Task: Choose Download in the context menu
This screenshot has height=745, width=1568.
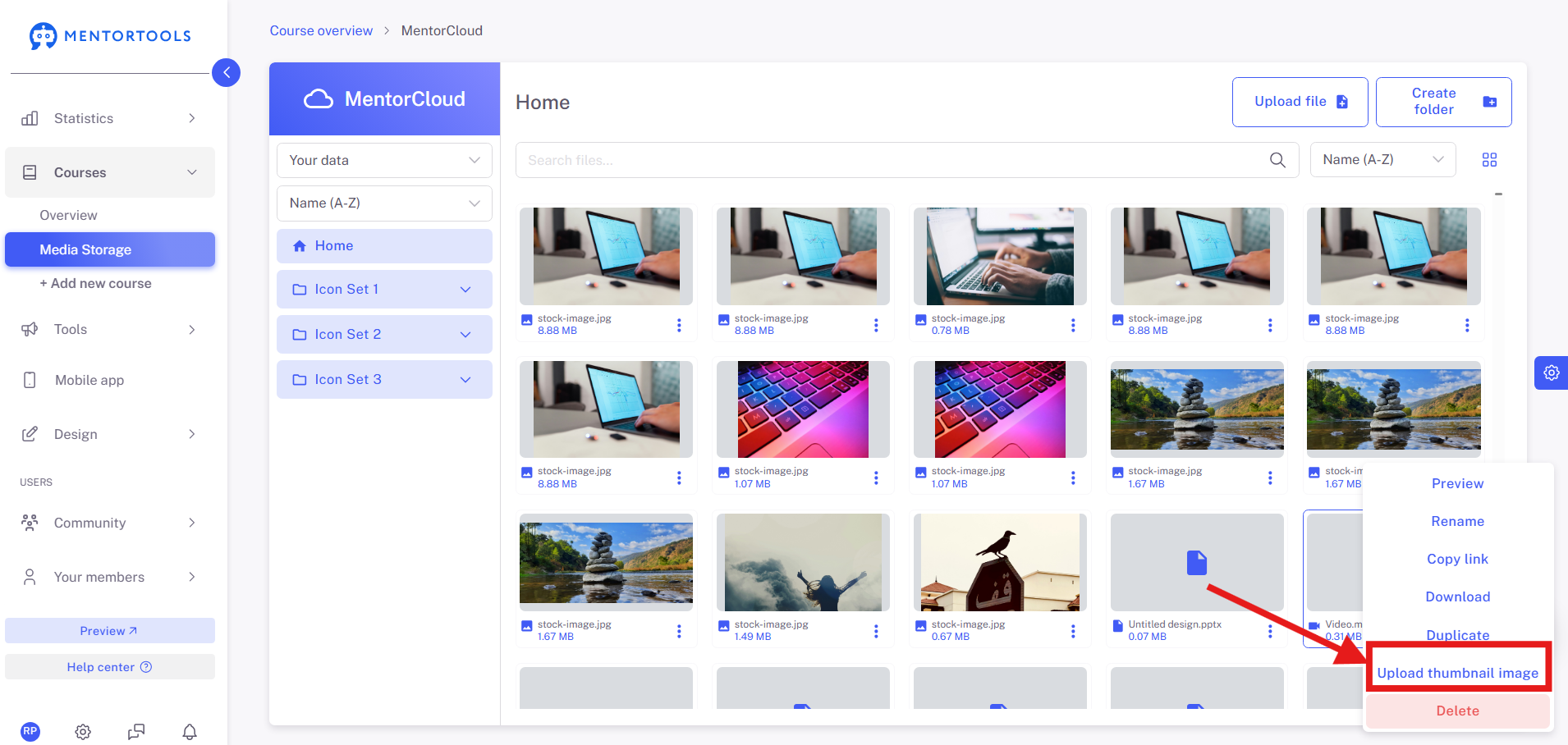Action: pos(1457,596)
